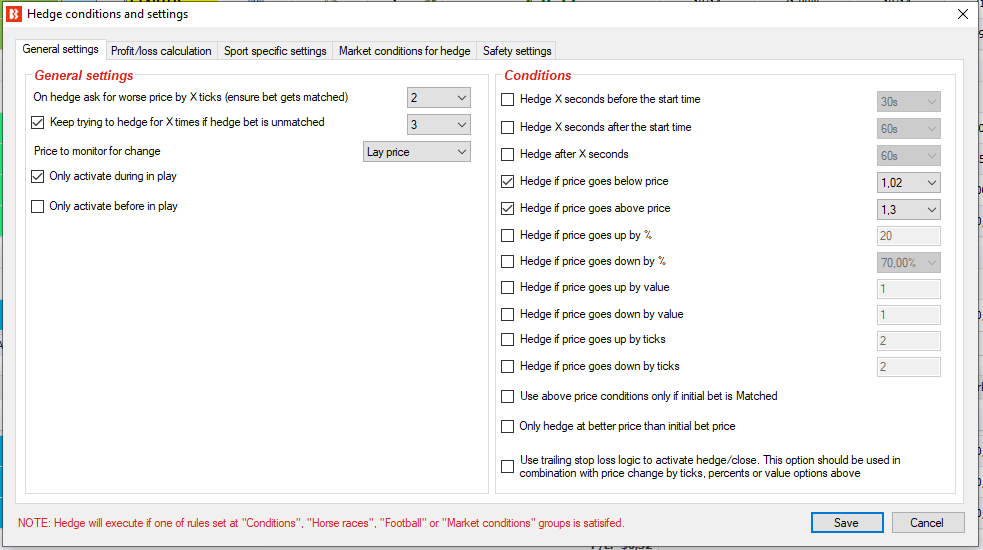Expand worse price by X ticks dropdown
The image size is (983, 550).
[439, 98]
